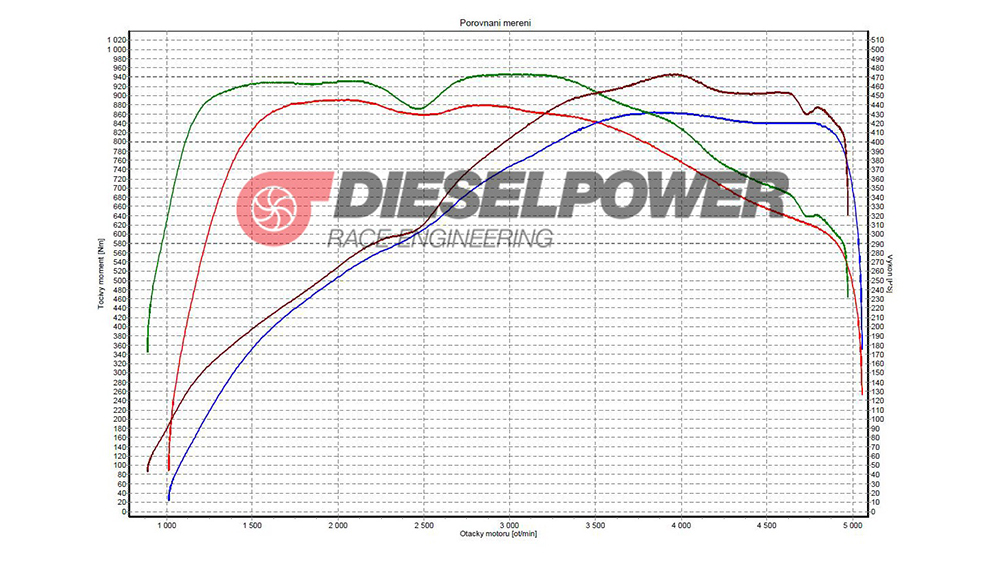Click "510" on the PS power axis
This screenshot has height=563, width=1000.
click(x=878, y=40)
